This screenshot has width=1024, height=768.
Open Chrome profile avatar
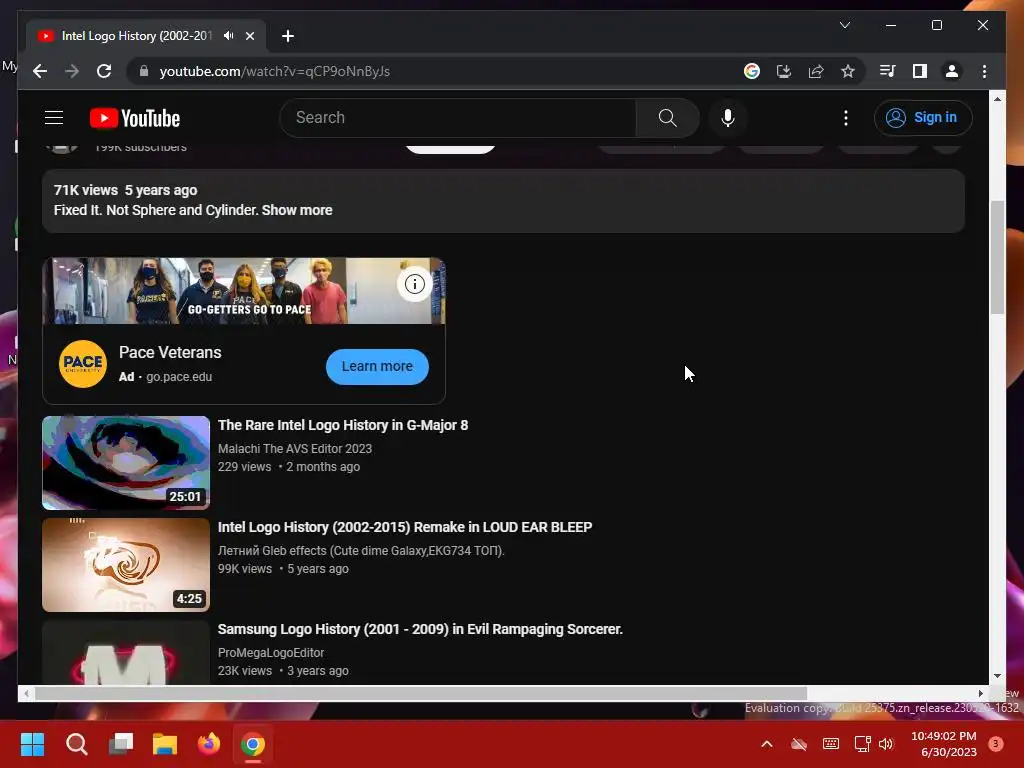point(952,71)
